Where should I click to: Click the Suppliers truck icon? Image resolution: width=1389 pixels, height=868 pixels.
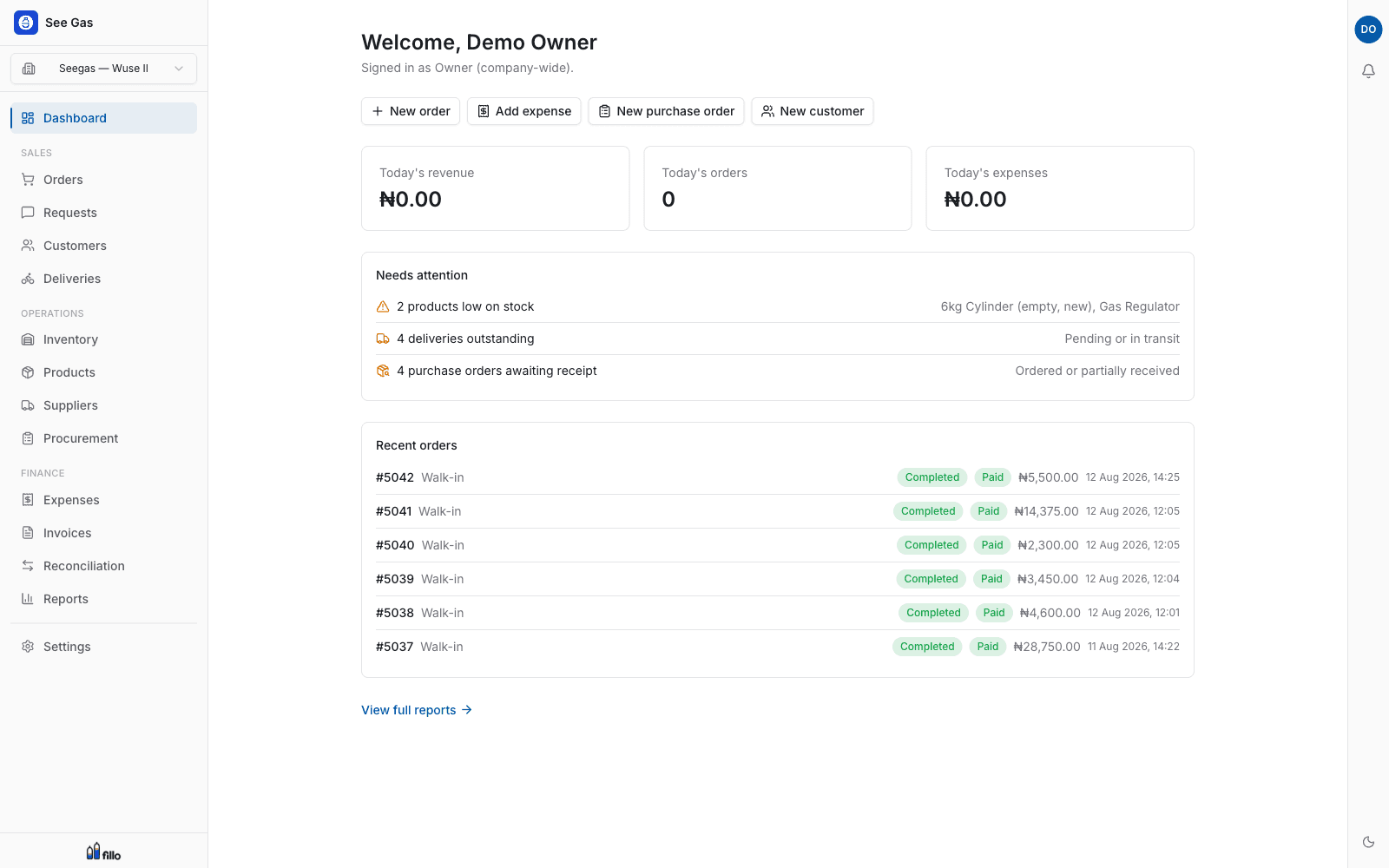(x=28, y=405)
